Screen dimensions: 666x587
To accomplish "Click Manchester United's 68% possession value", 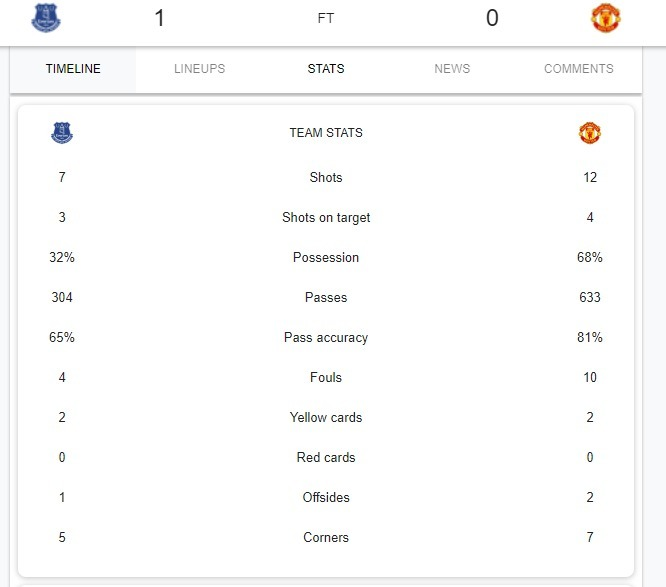I will pos(590,257).
